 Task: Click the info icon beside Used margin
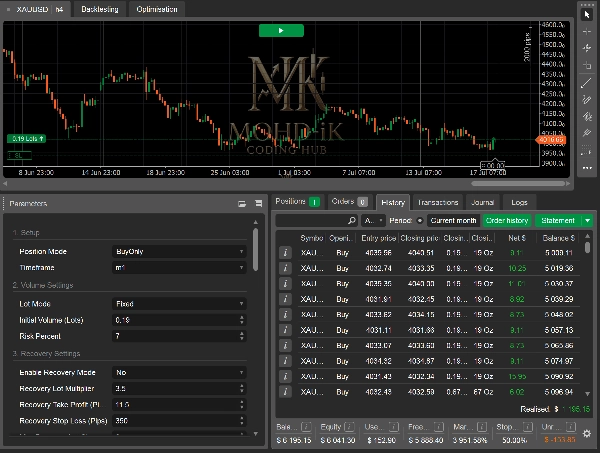394,427
